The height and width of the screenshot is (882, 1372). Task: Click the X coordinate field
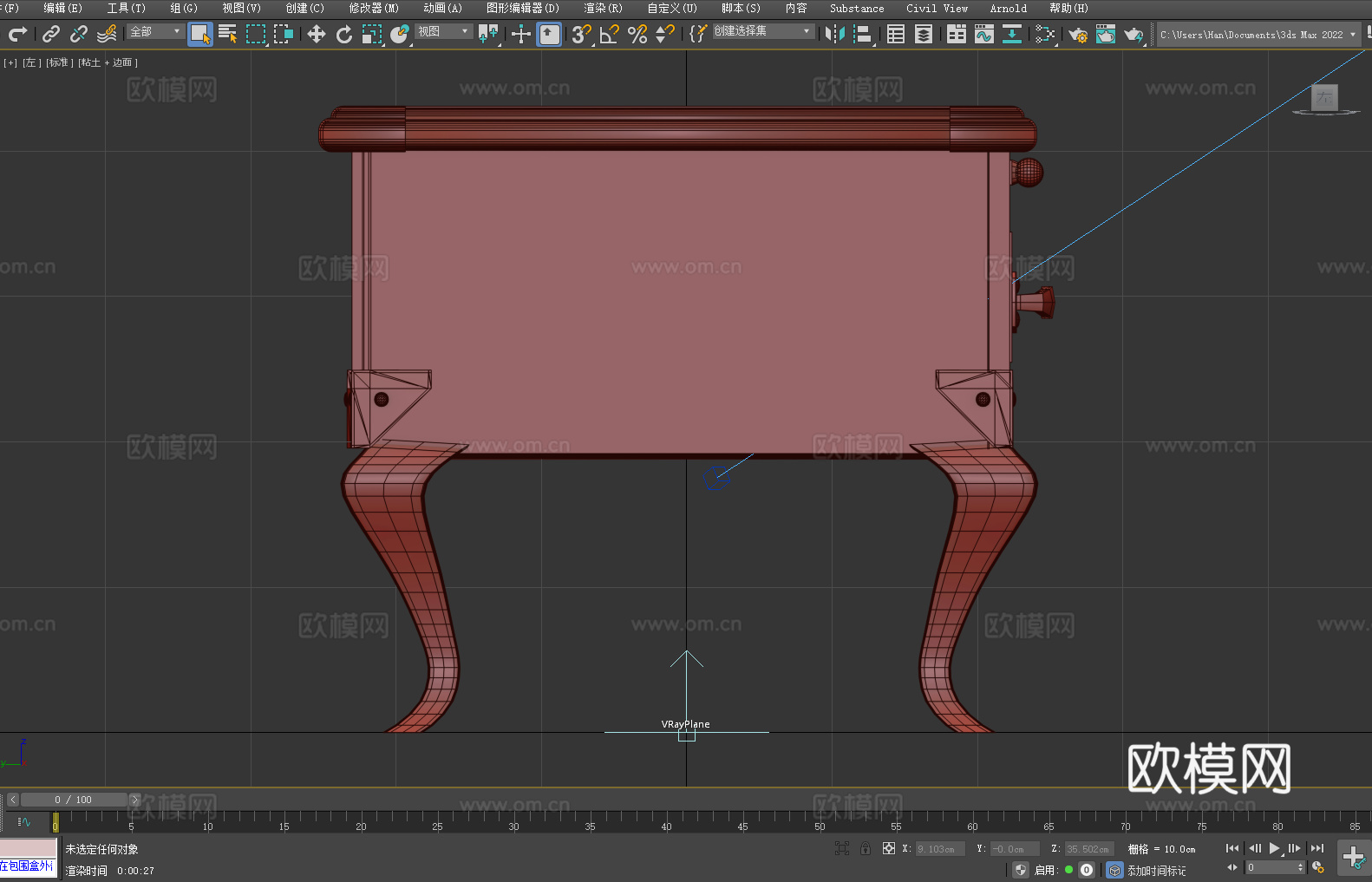point(940,849)
